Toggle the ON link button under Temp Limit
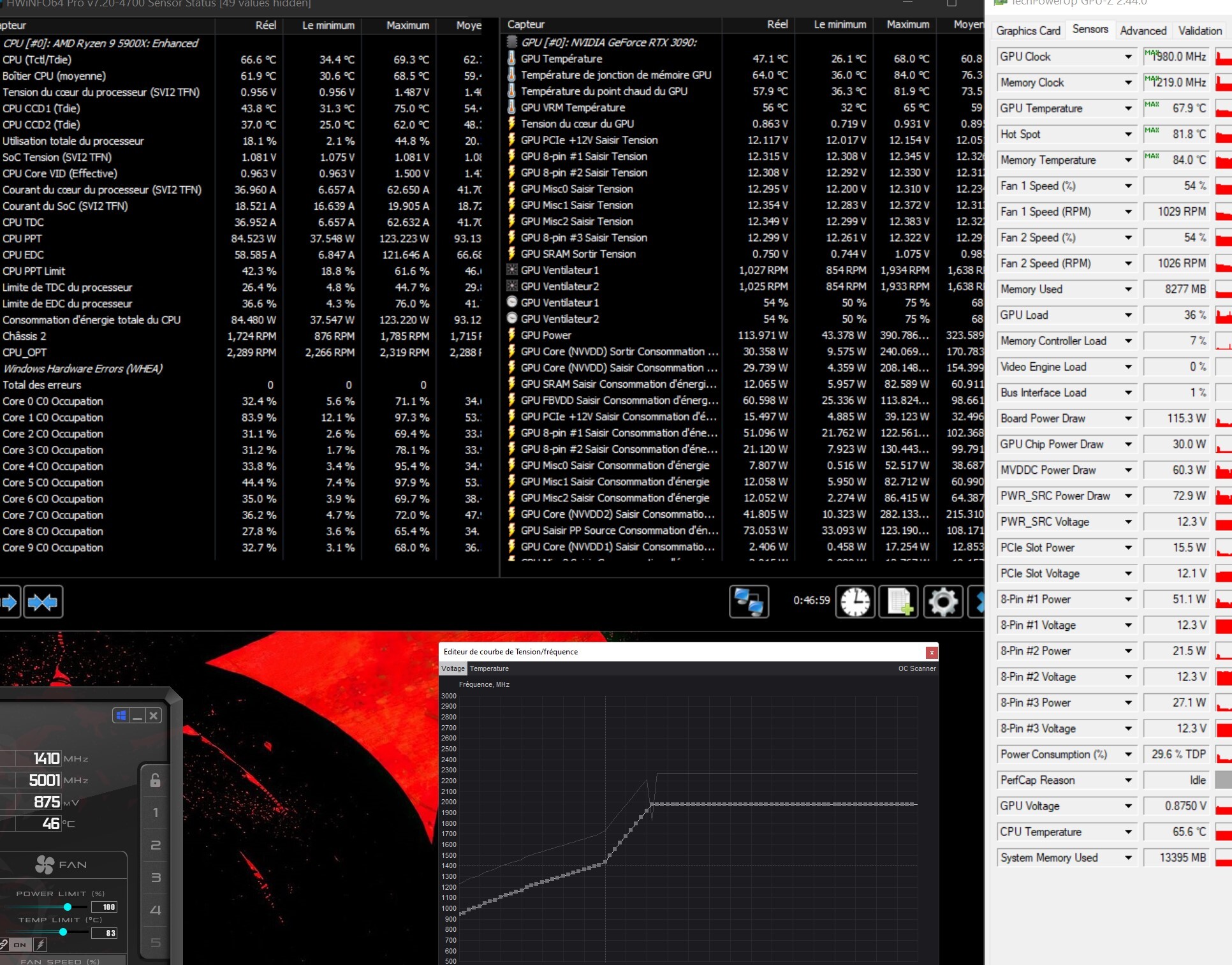This screenshot has height=965, width=1232. (x=20, y=944)
